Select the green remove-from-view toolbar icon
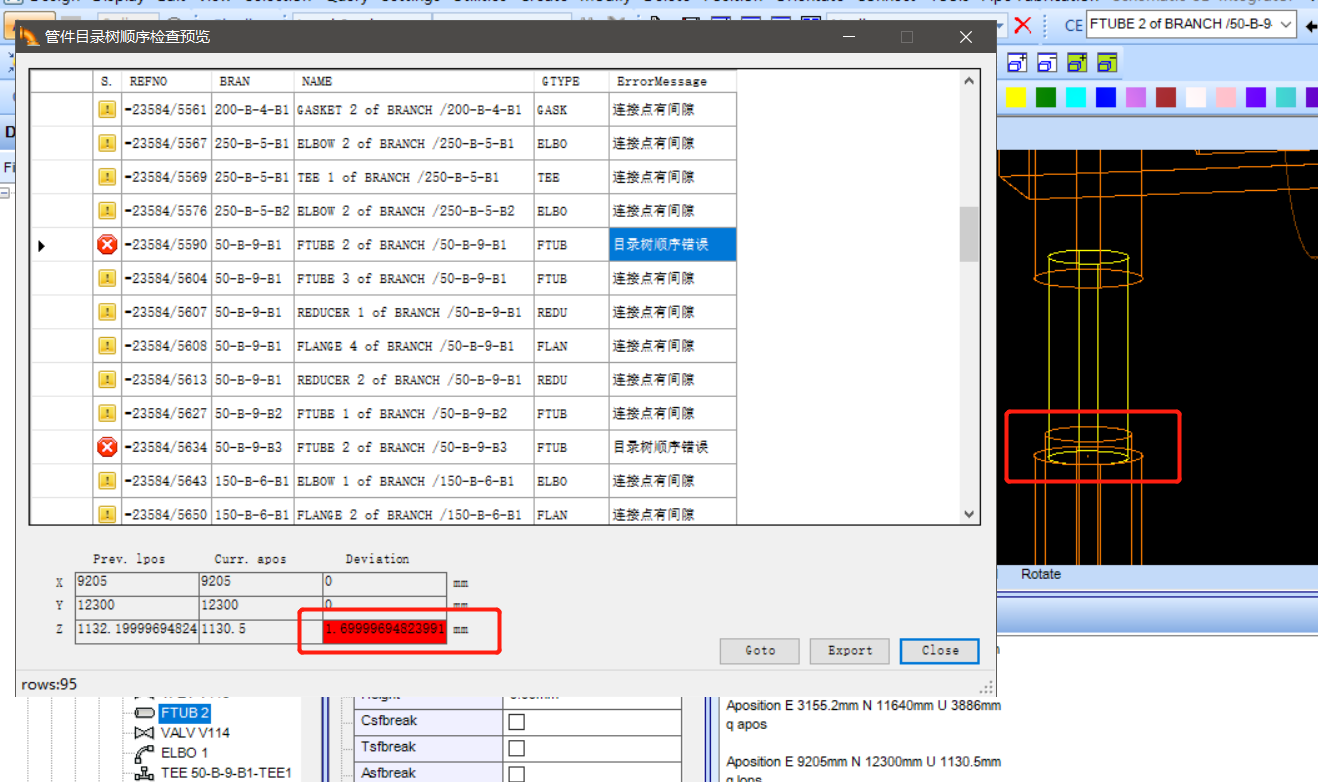 tap(1106, 62)
